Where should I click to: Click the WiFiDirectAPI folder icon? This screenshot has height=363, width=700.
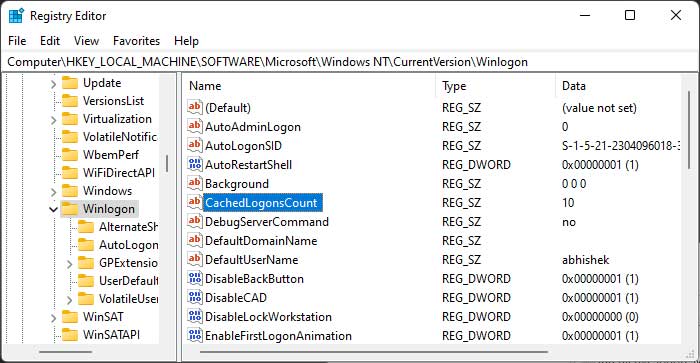point(70,173)
